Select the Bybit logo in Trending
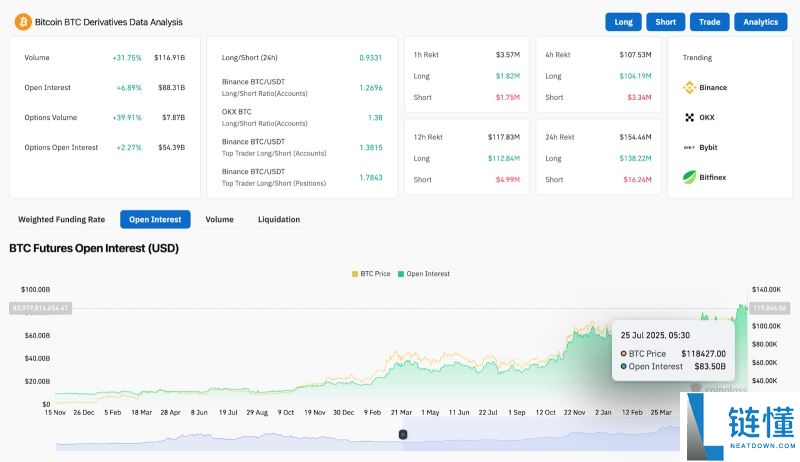 (x=689, y=148)
